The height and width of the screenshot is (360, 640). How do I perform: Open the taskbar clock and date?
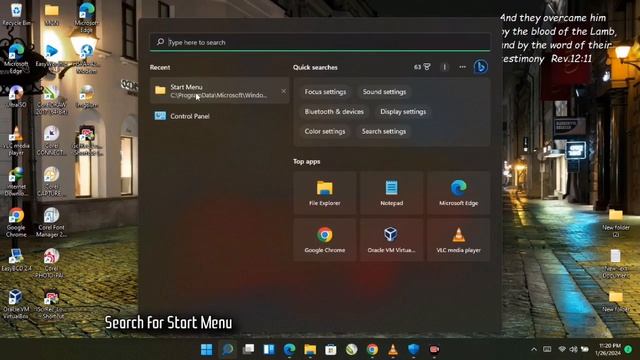tap(609, 349)
